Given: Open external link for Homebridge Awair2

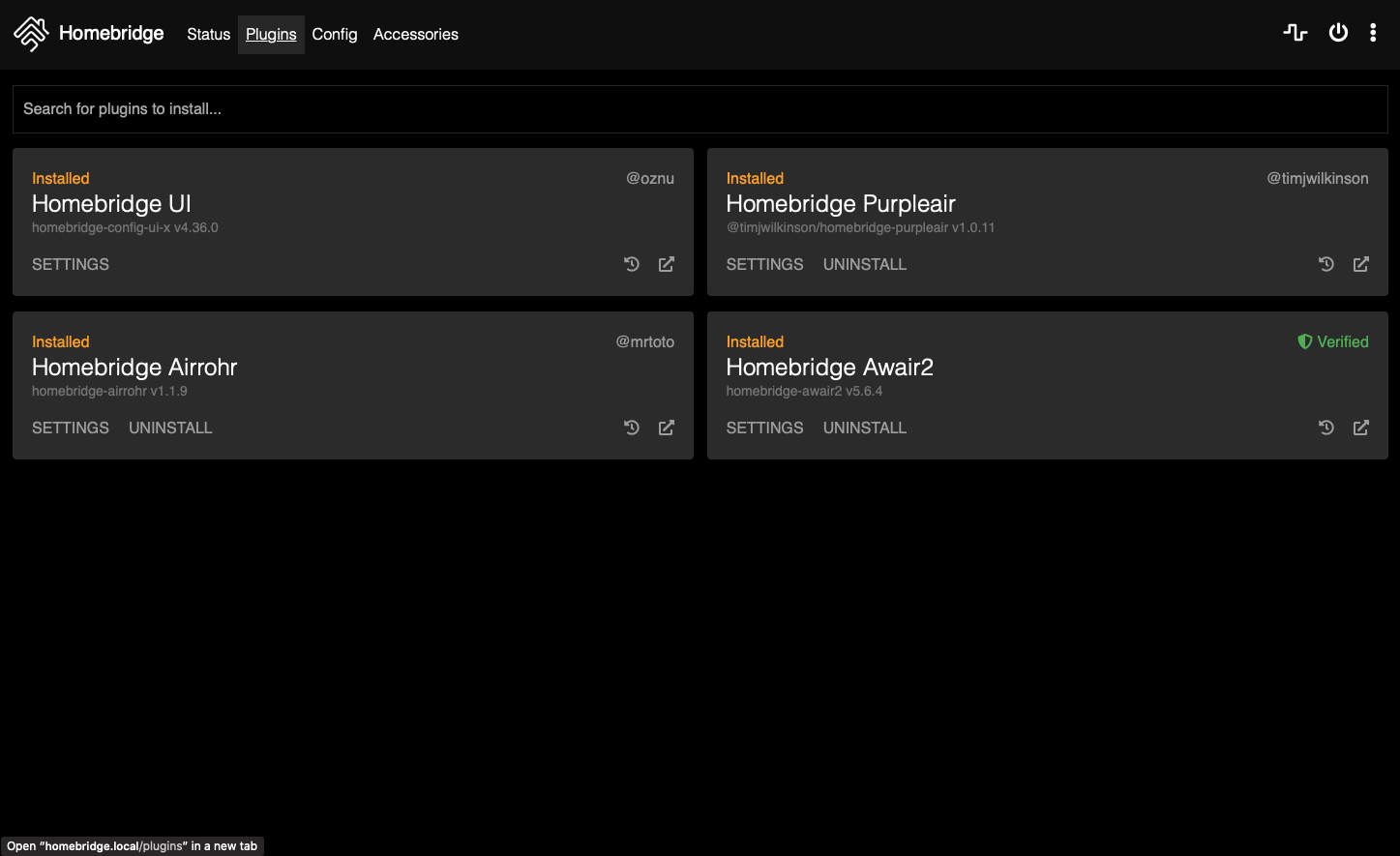Looking at the screenshot, I should 1361,428.
